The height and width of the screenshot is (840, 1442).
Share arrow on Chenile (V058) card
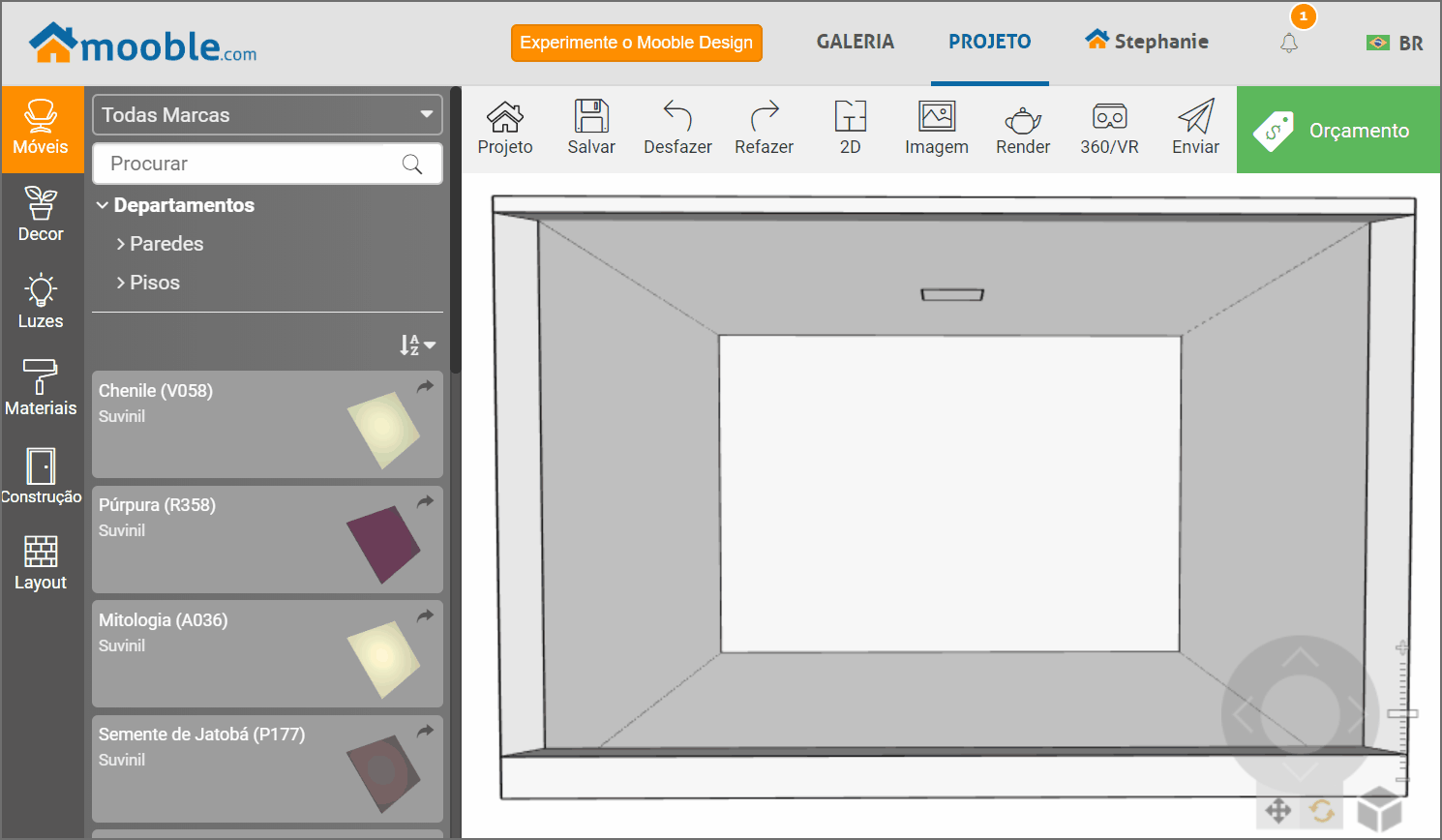point(425,387)
